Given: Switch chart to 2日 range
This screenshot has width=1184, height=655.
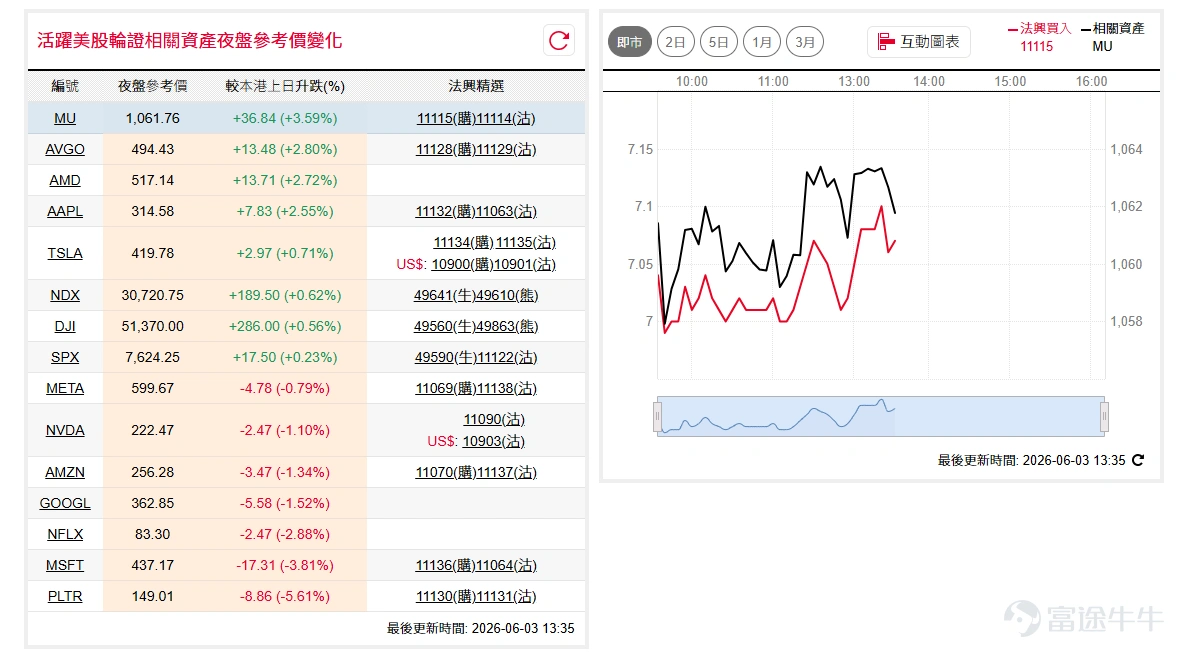Looking at the screenshot, I should coord(675,42).
